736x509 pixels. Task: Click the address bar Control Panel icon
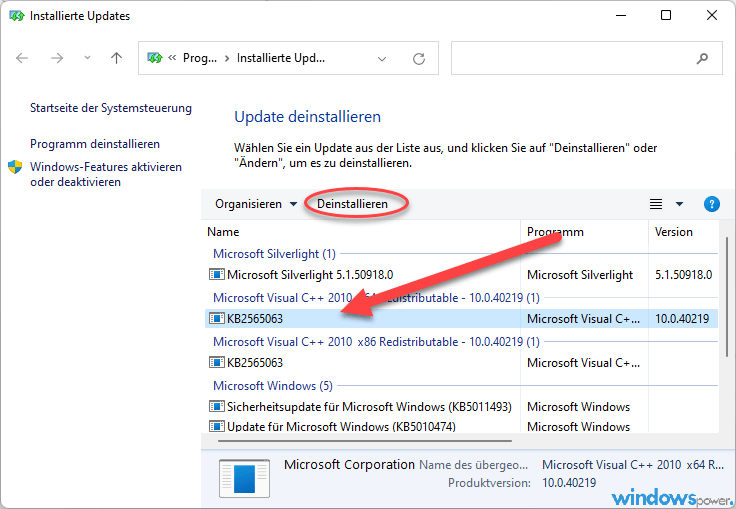(154, 58)
